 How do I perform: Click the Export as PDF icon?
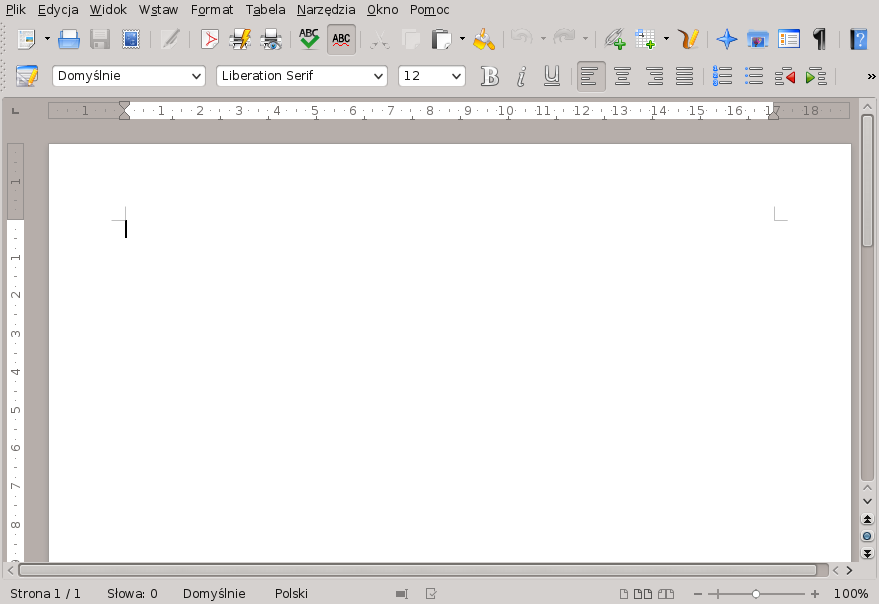(x=210, y=40)
